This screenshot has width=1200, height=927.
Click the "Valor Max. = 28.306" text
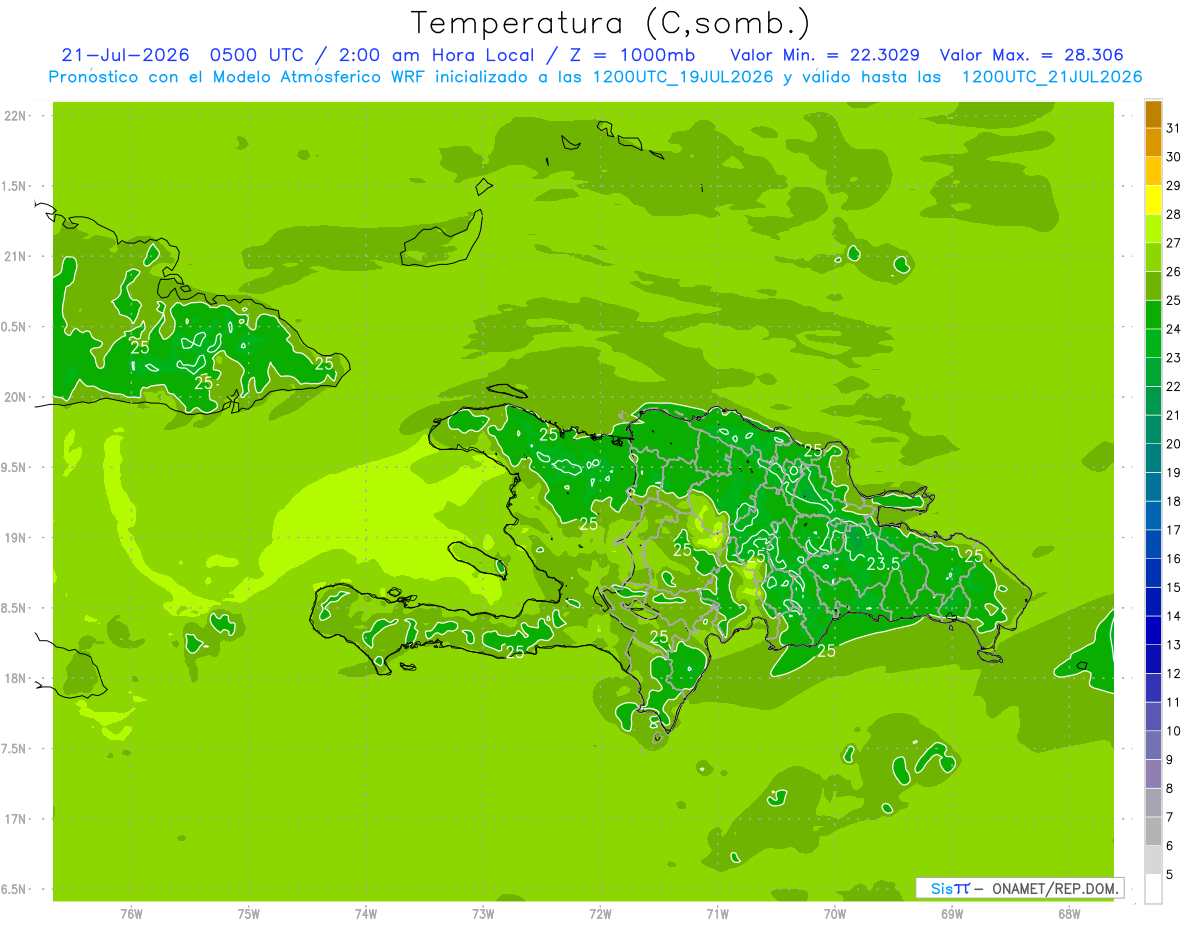tap(1030, 55)
